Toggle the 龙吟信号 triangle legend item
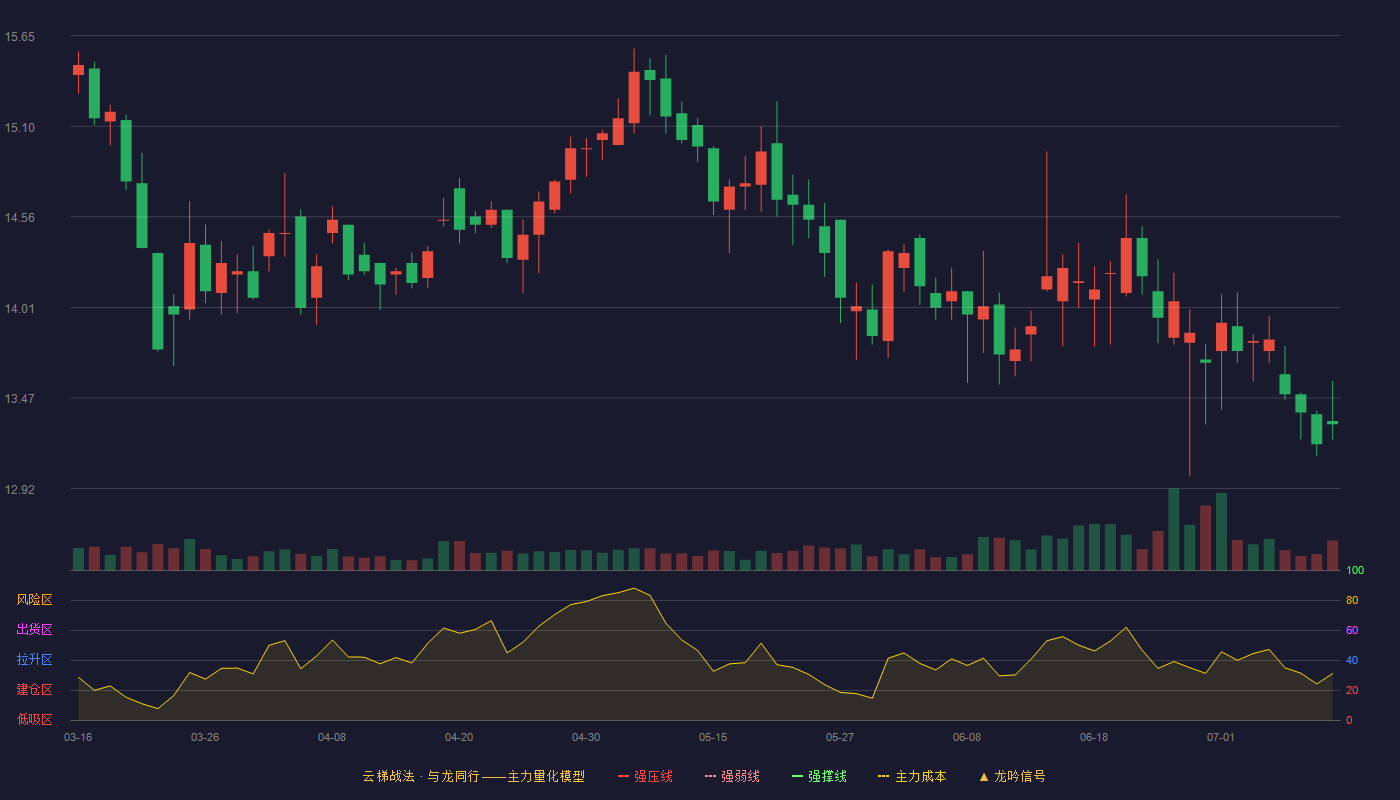Image resolution: width=1400 pixels, height=800 pixels. coord(1012,776)
